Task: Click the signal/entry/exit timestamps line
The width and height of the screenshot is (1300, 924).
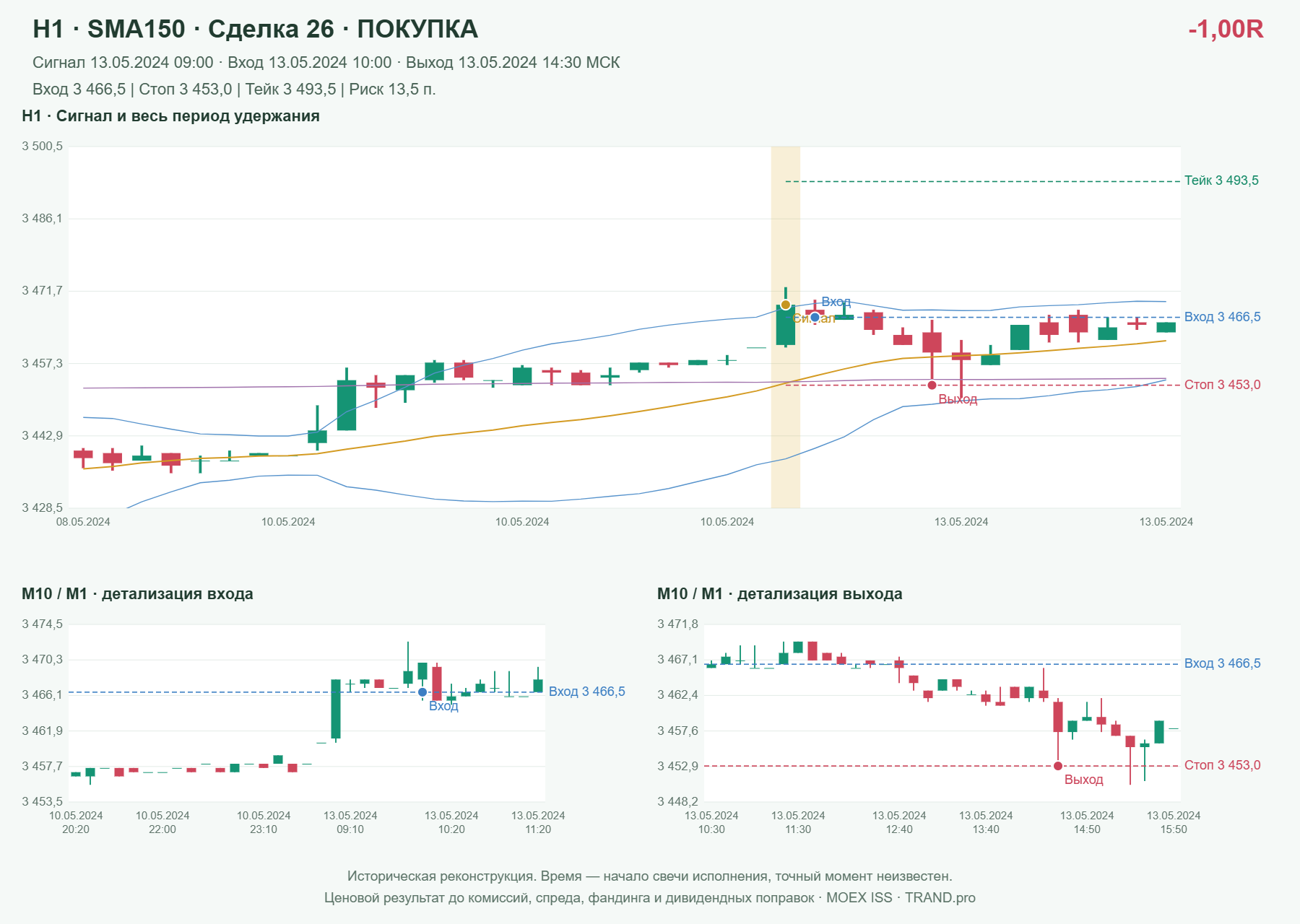Action: (x=326, y=63)
